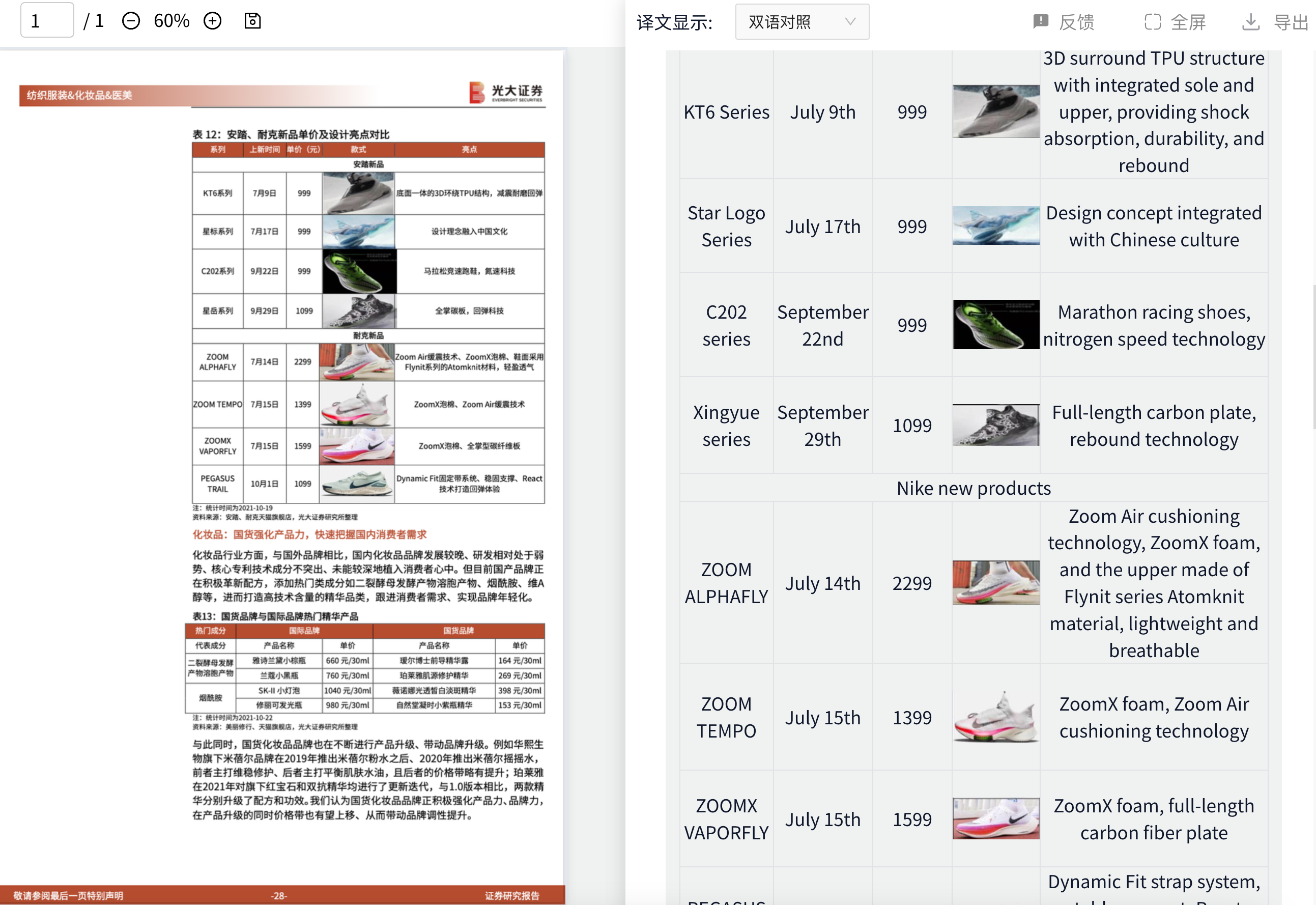
Task: Click the 全屏 fullscreen button
Action: tap(1175, 21)
